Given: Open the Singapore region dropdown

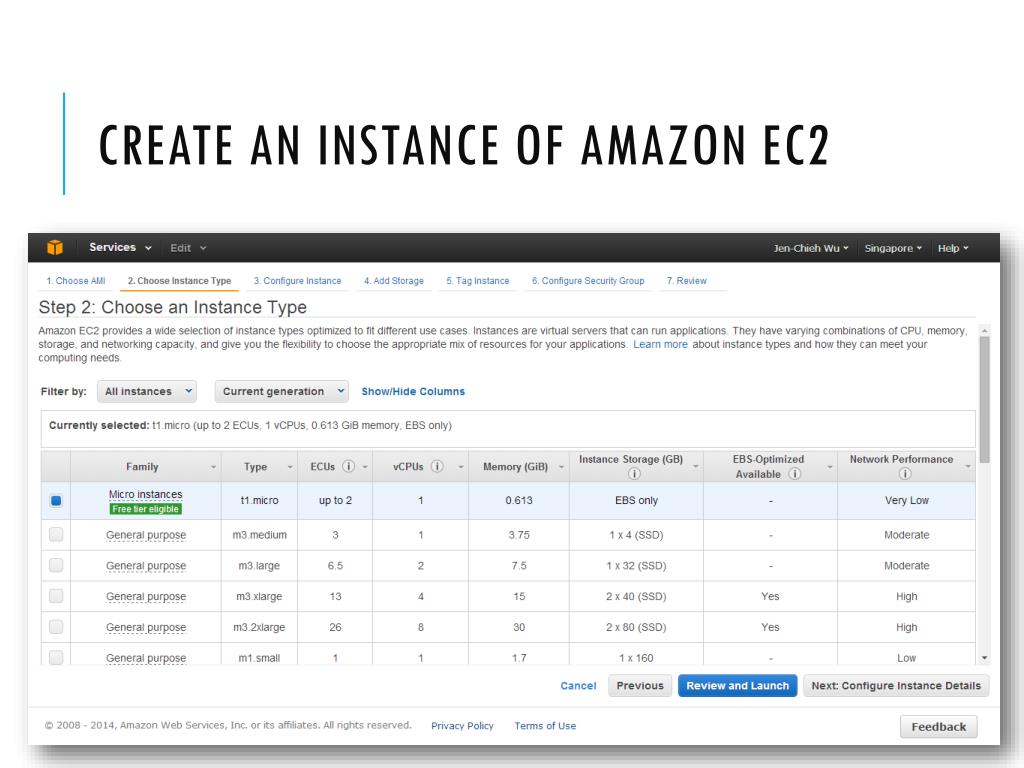Looking at the screenshot, I should (x=893, y=248).
